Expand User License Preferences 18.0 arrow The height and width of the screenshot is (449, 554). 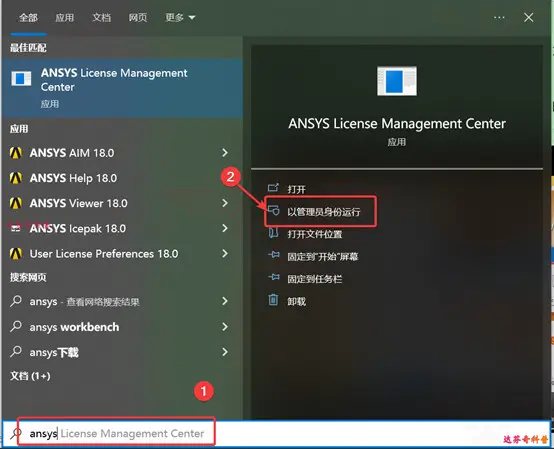click(225, 253)
